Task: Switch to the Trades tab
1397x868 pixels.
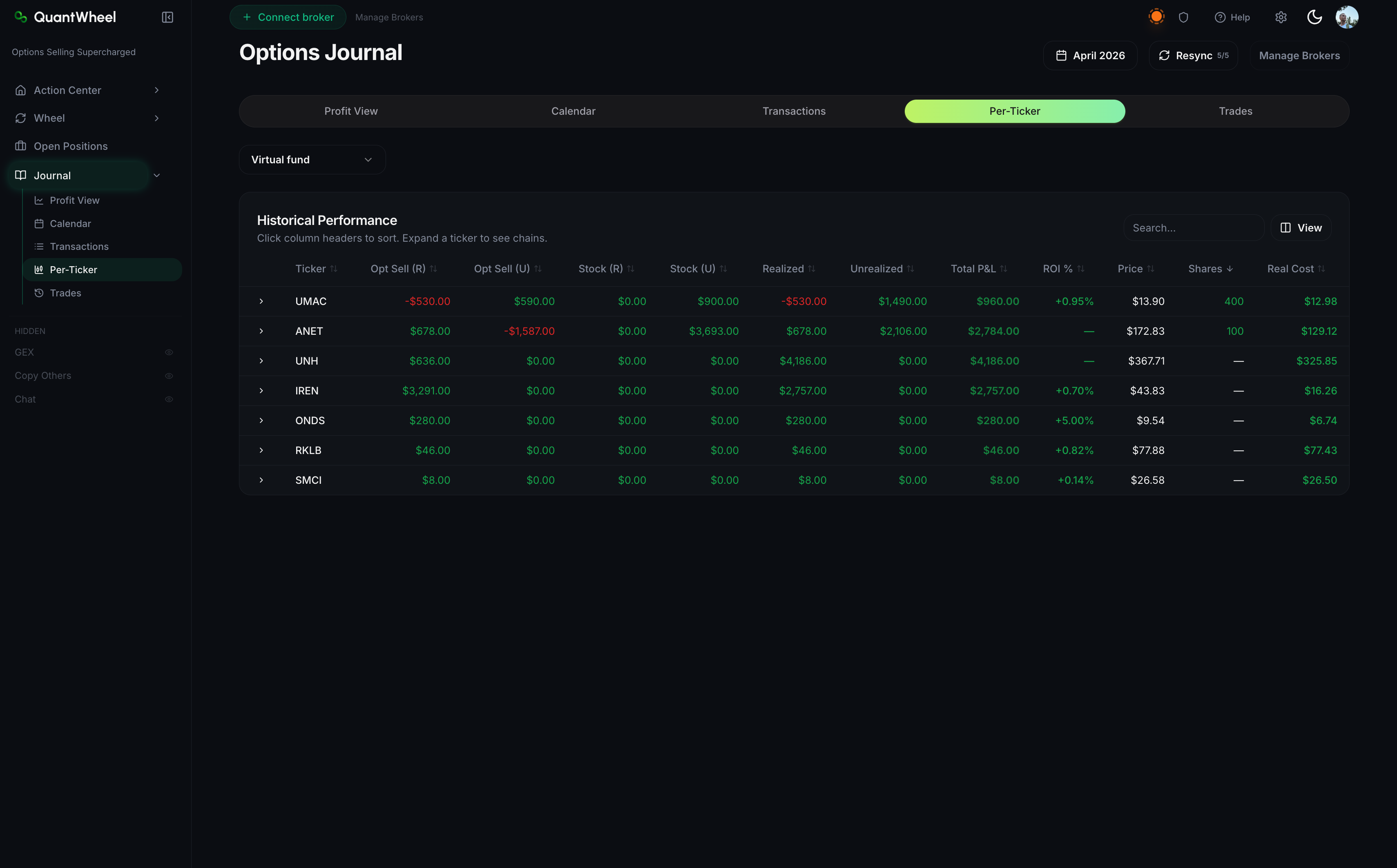Action: click(x=1236, y=111)
